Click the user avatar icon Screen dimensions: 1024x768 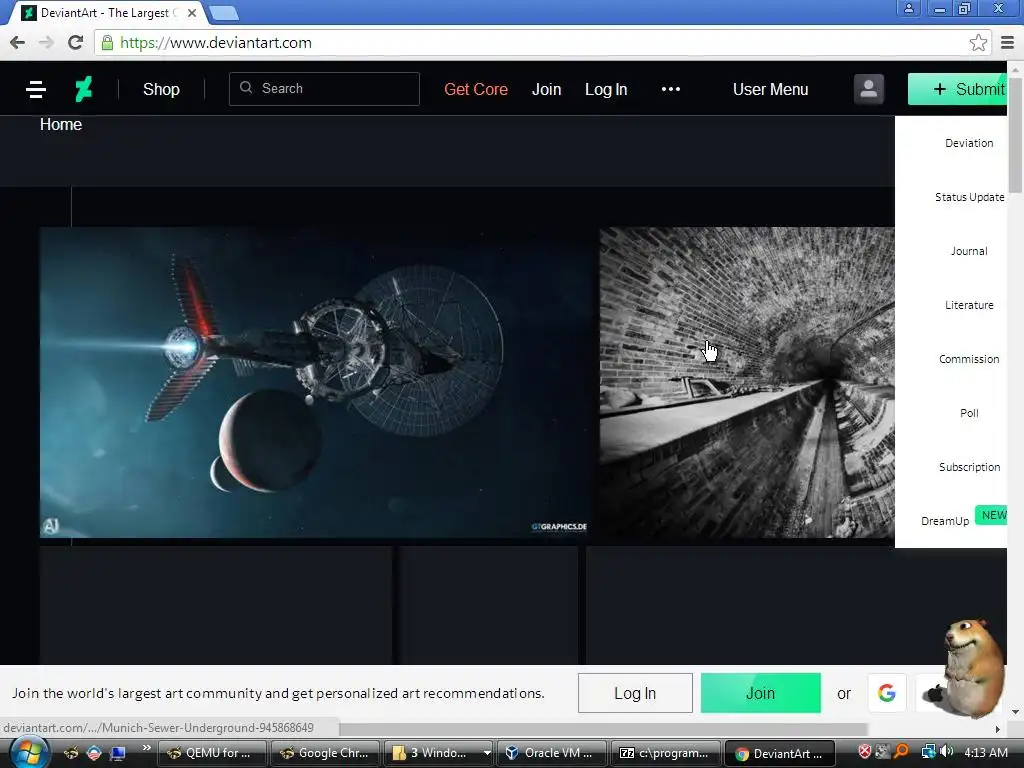click(x=869, y=89)
